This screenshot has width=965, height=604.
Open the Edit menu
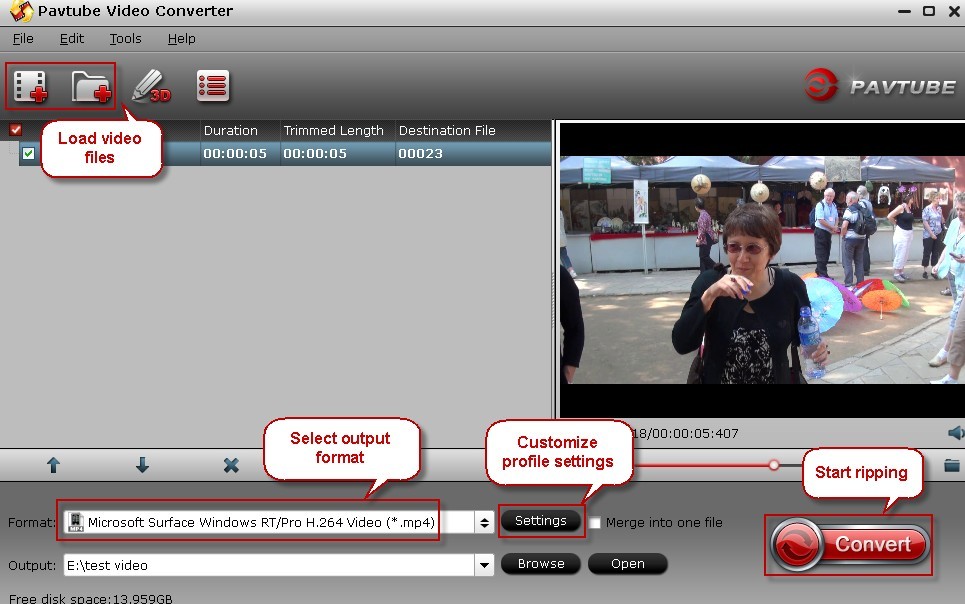coord(72,38)
